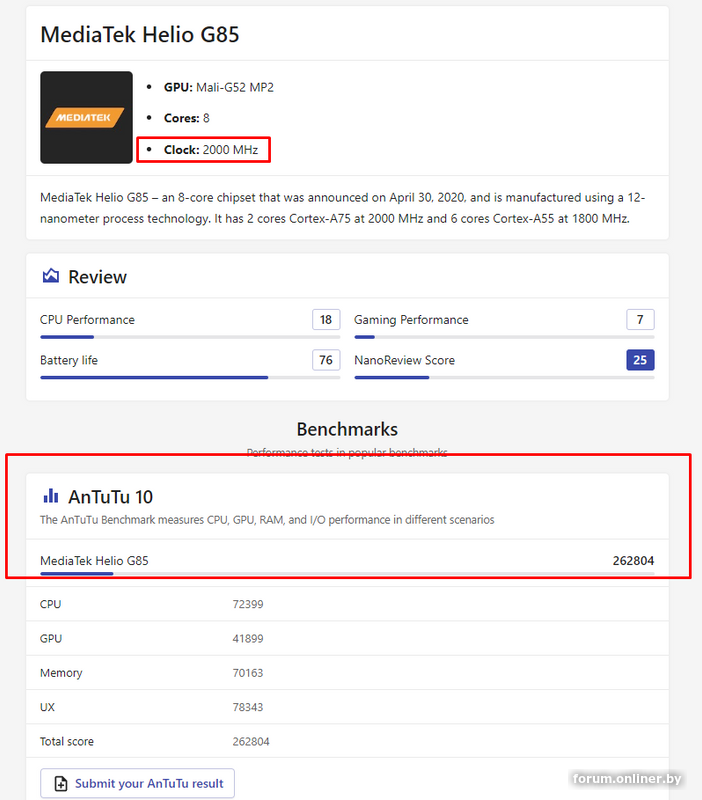Click the Clock: 2000 MHz spec line
Viewport: 702px width, 800px height.
coord(211,149)
